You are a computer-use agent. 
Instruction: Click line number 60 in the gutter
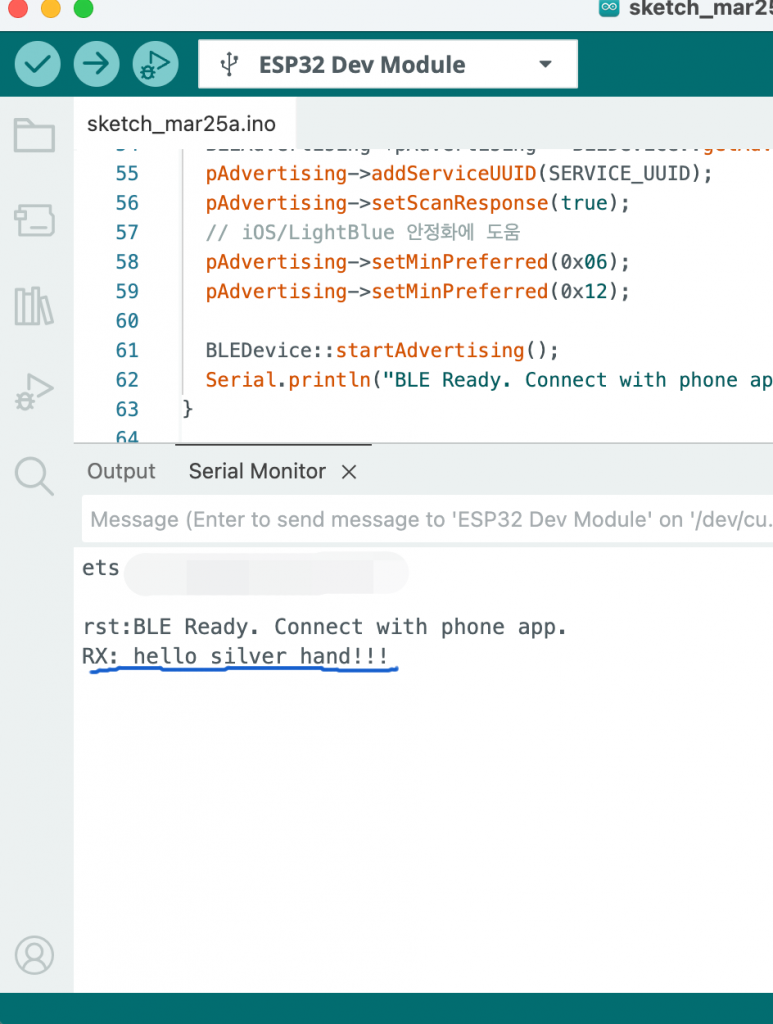[127, 321]
